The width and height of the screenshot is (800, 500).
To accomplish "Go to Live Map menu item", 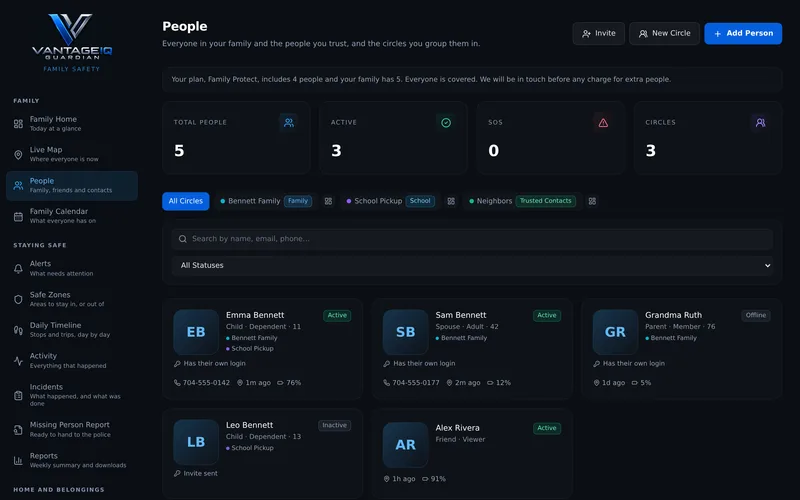I will pos(72,155).
